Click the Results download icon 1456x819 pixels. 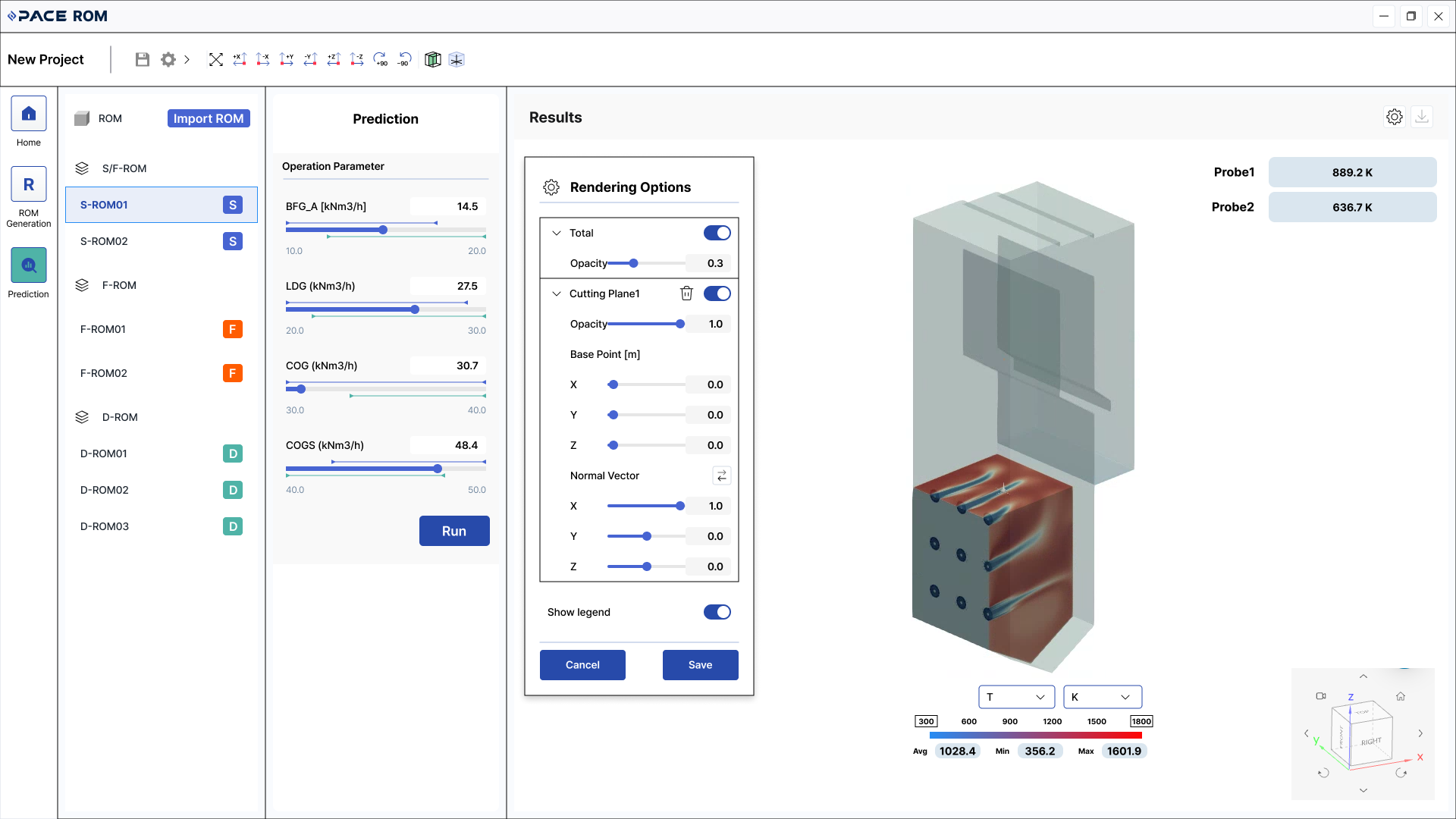click(x=1422, y=117)
